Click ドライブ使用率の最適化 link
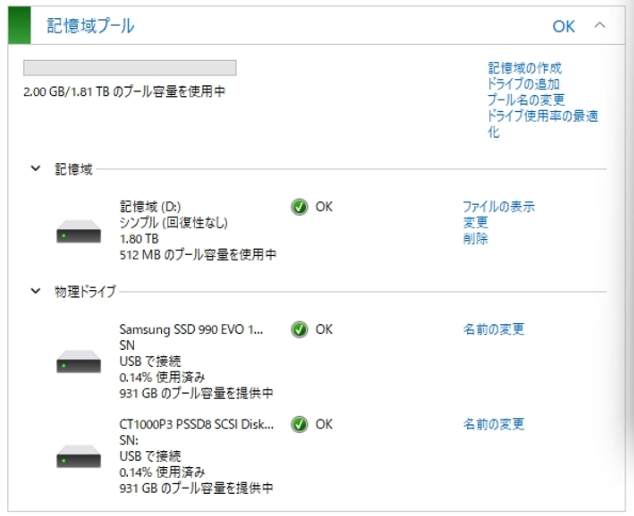 pyautogui.click(x=542, y=124)
